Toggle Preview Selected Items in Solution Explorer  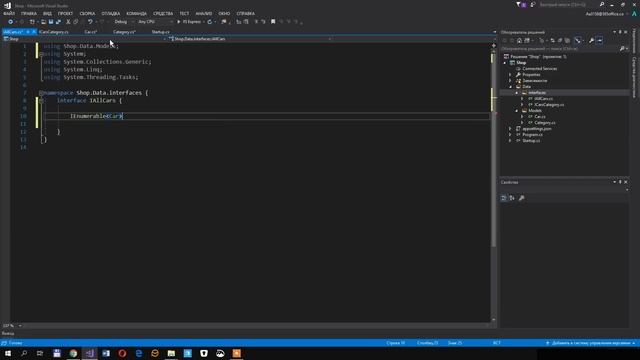[600, 40]
